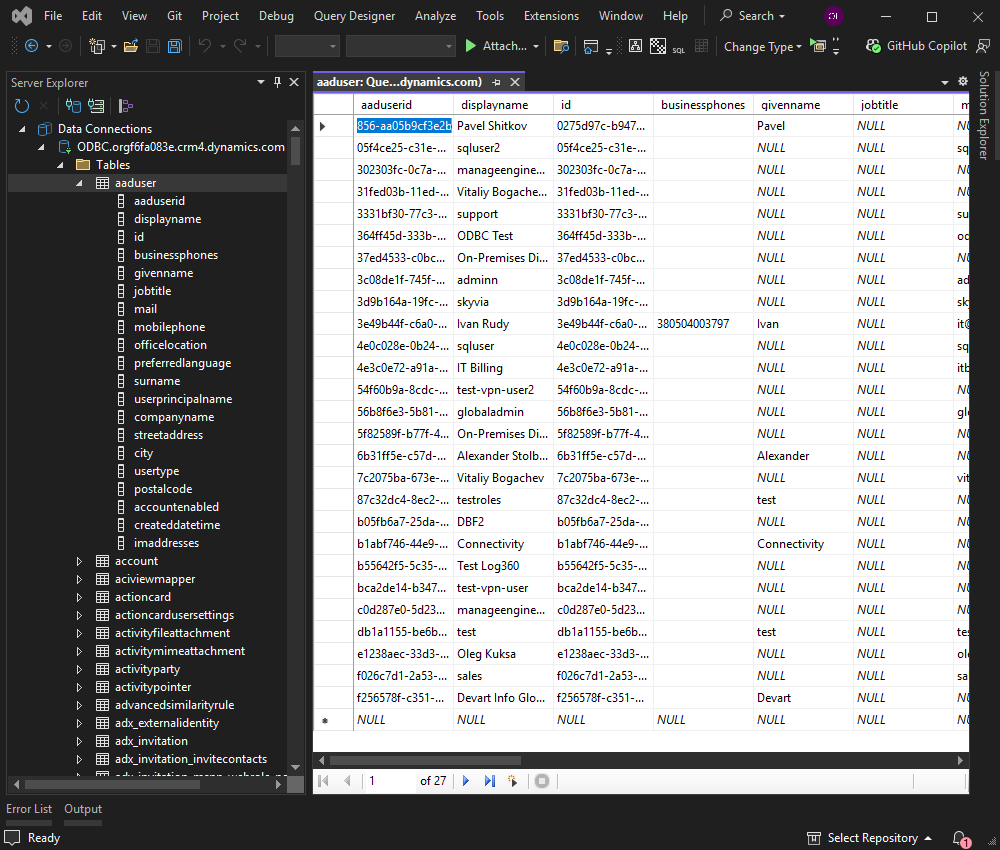Go to the next record
1000x850 pixels.
(x=466, y=781)
